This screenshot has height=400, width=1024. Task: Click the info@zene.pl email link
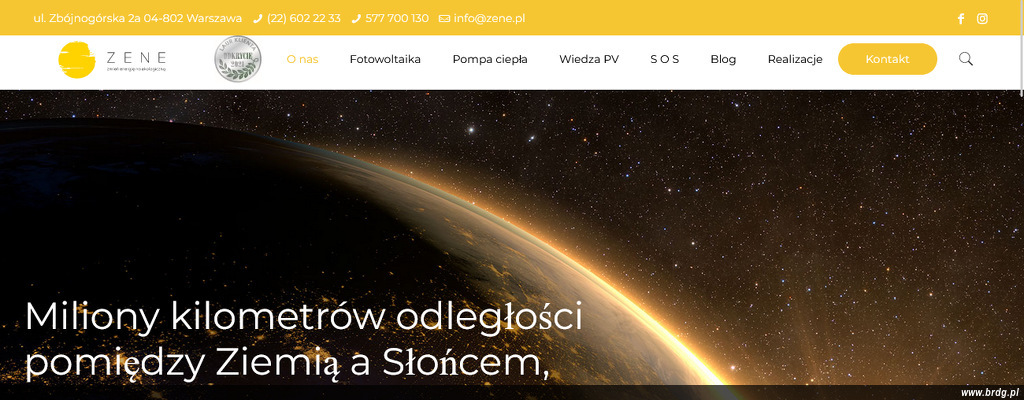pos(489,19)
